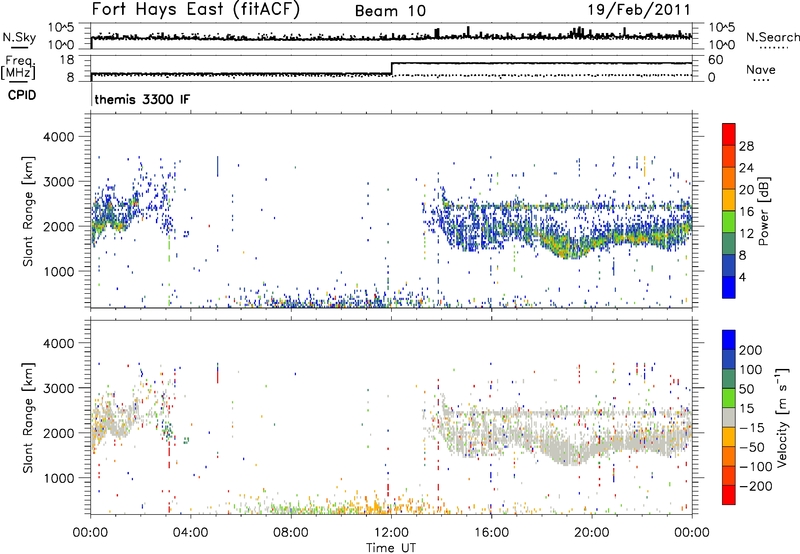
Task: Click the '1000' tick of the velocity panel
Action: tap(58, 478)
